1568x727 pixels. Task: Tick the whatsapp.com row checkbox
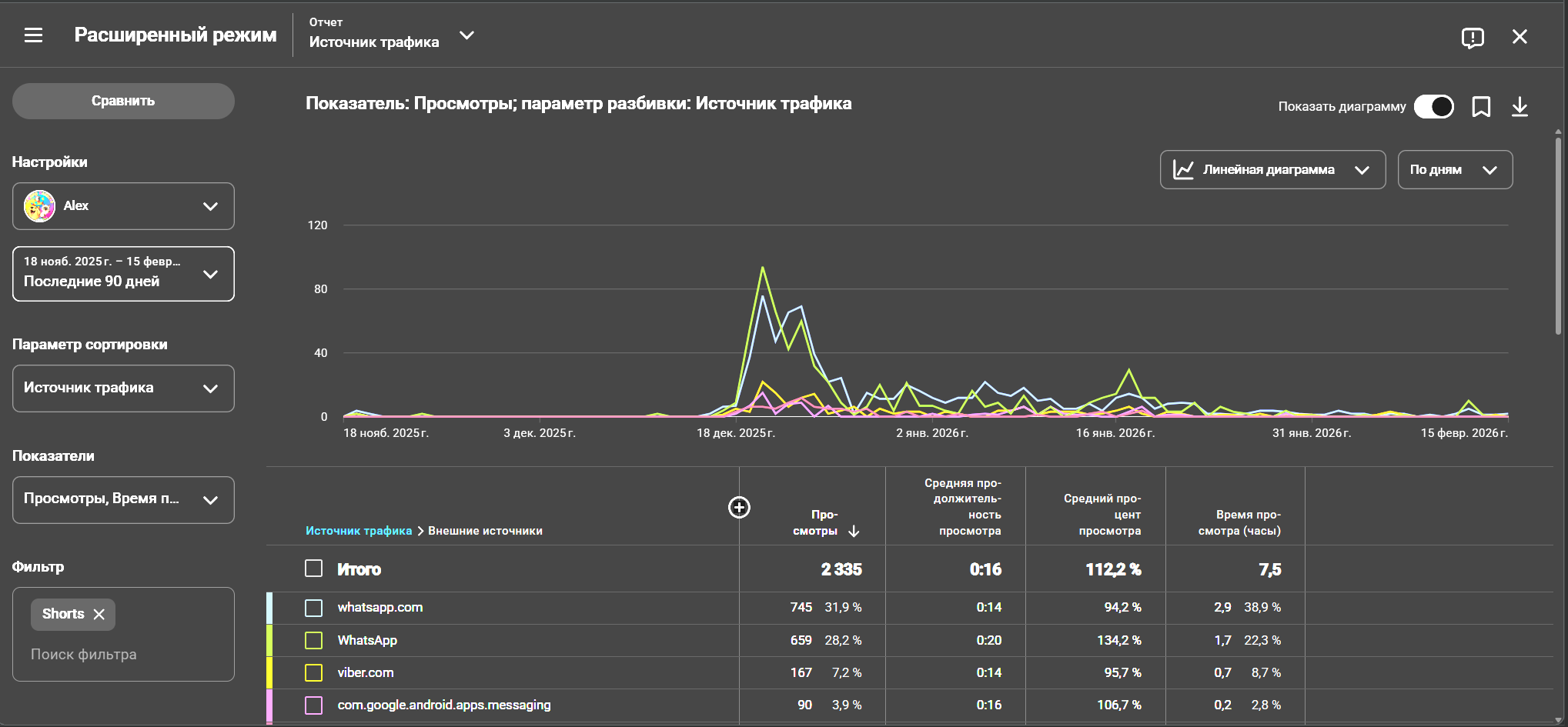click(313, 608)
